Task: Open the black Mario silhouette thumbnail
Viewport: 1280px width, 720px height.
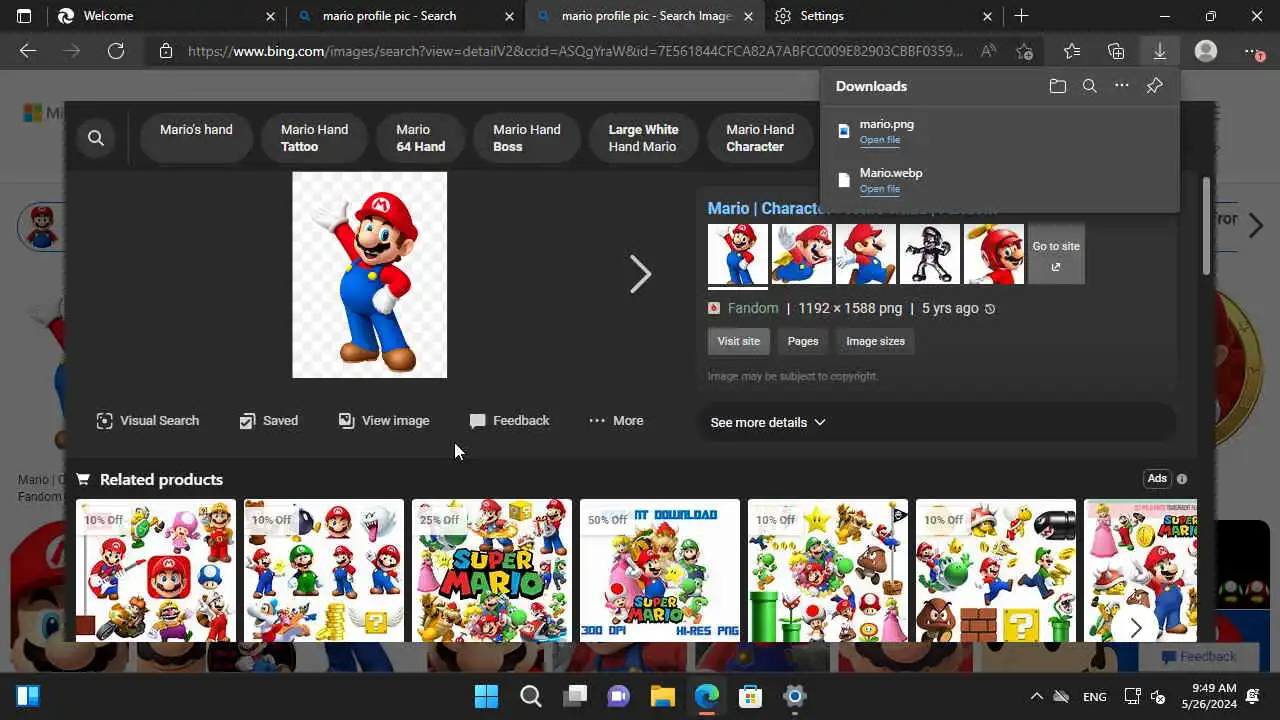Action: [930, 254]
